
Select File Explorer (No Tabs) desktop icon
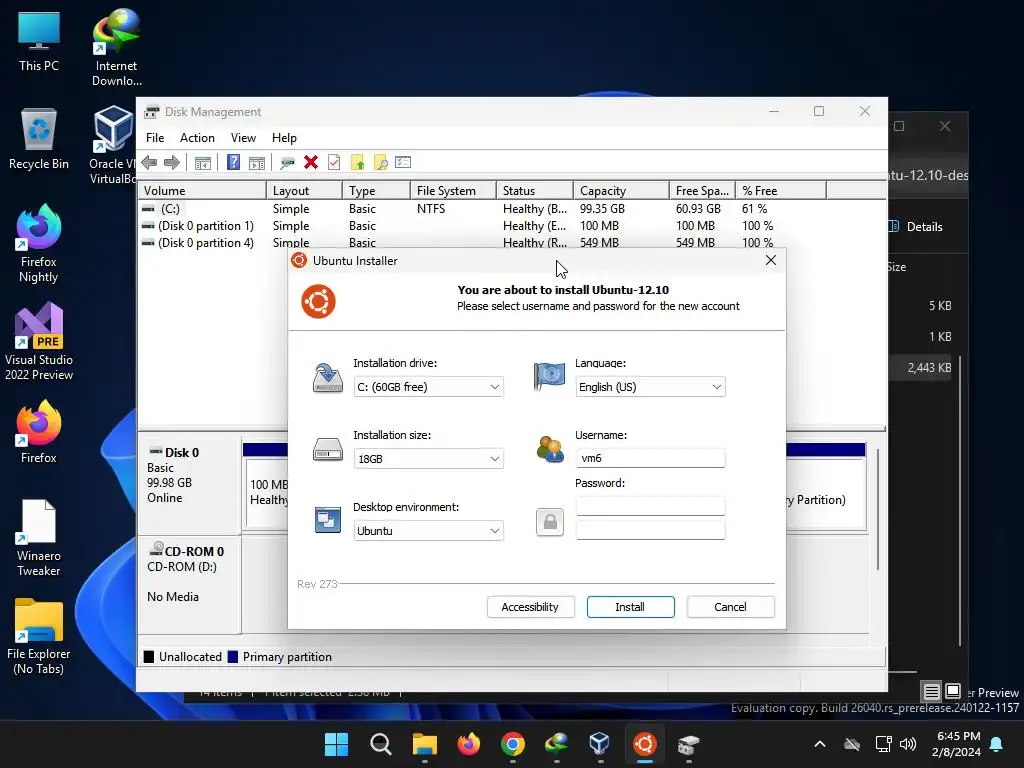(x=39, y=635)
